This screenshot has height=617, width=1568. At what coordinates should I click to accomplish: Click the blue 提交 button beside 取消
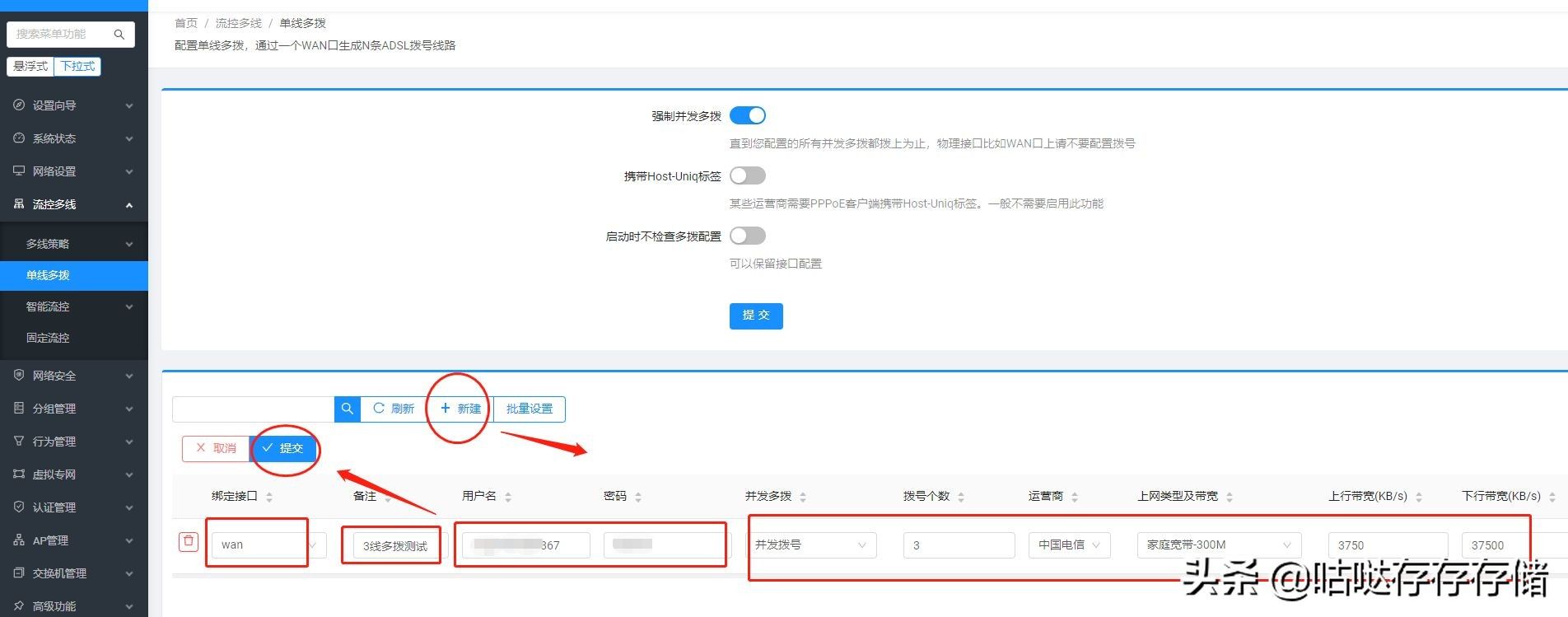282,448
